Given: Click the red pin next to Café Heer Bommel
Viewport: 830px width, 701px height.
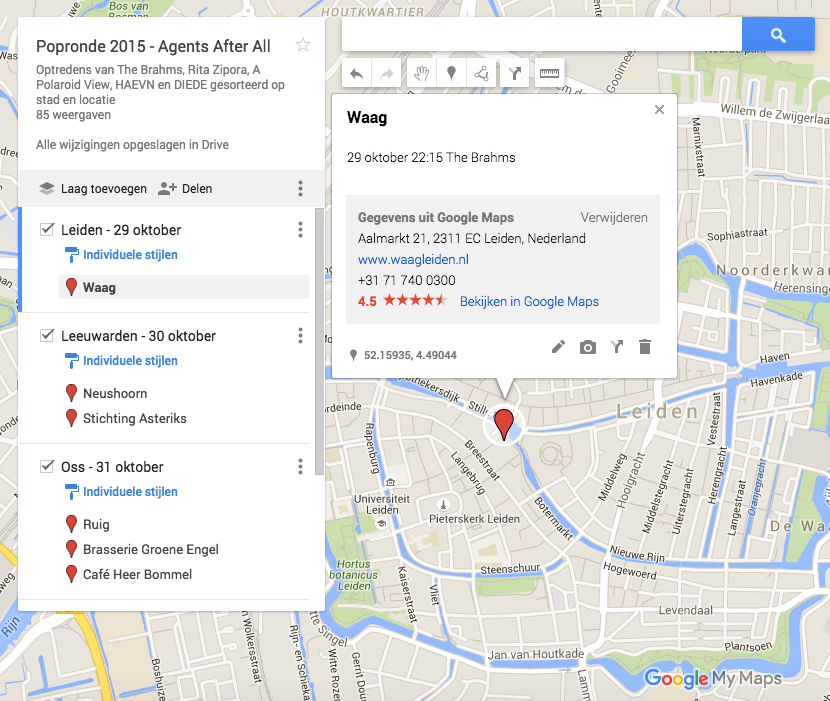Looking at the screenshot, I should (x=71, y=574).
